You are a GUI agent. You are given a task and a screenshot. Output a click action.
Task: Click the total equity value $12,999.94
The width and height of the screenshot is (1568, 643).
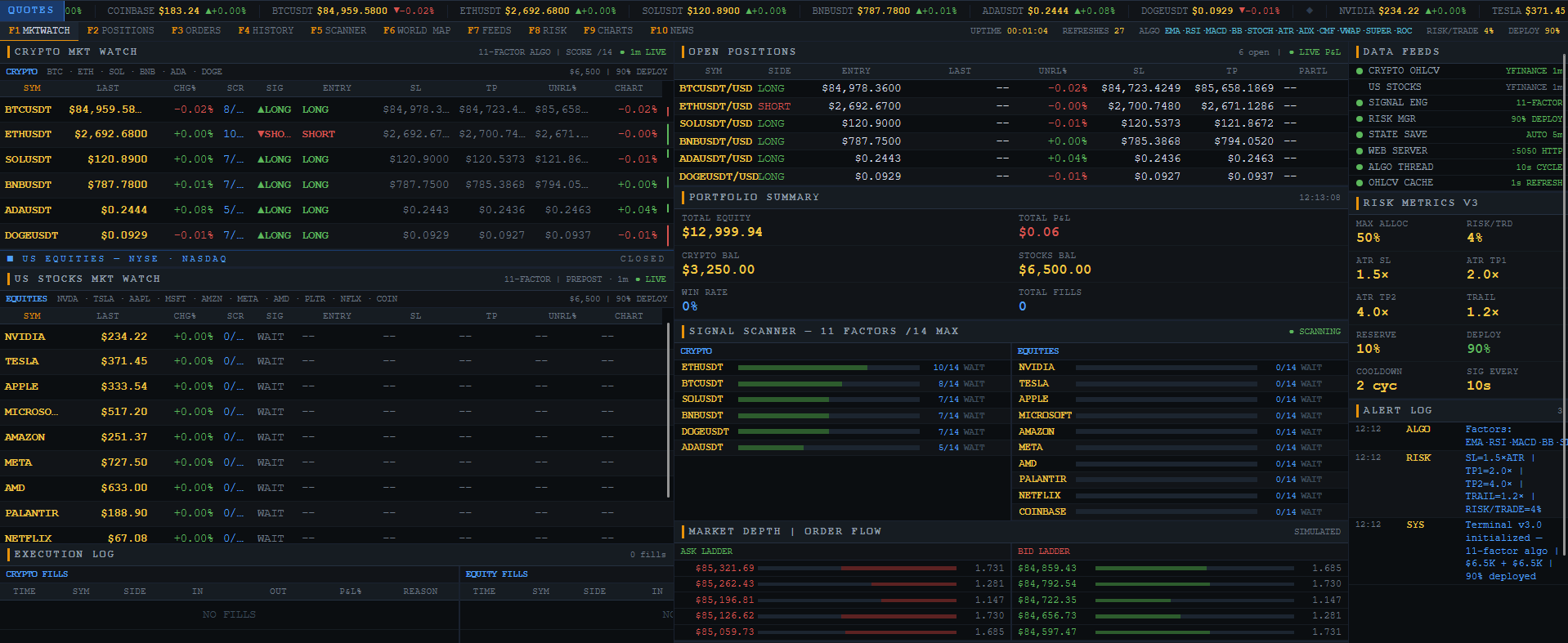pos(722,232)
